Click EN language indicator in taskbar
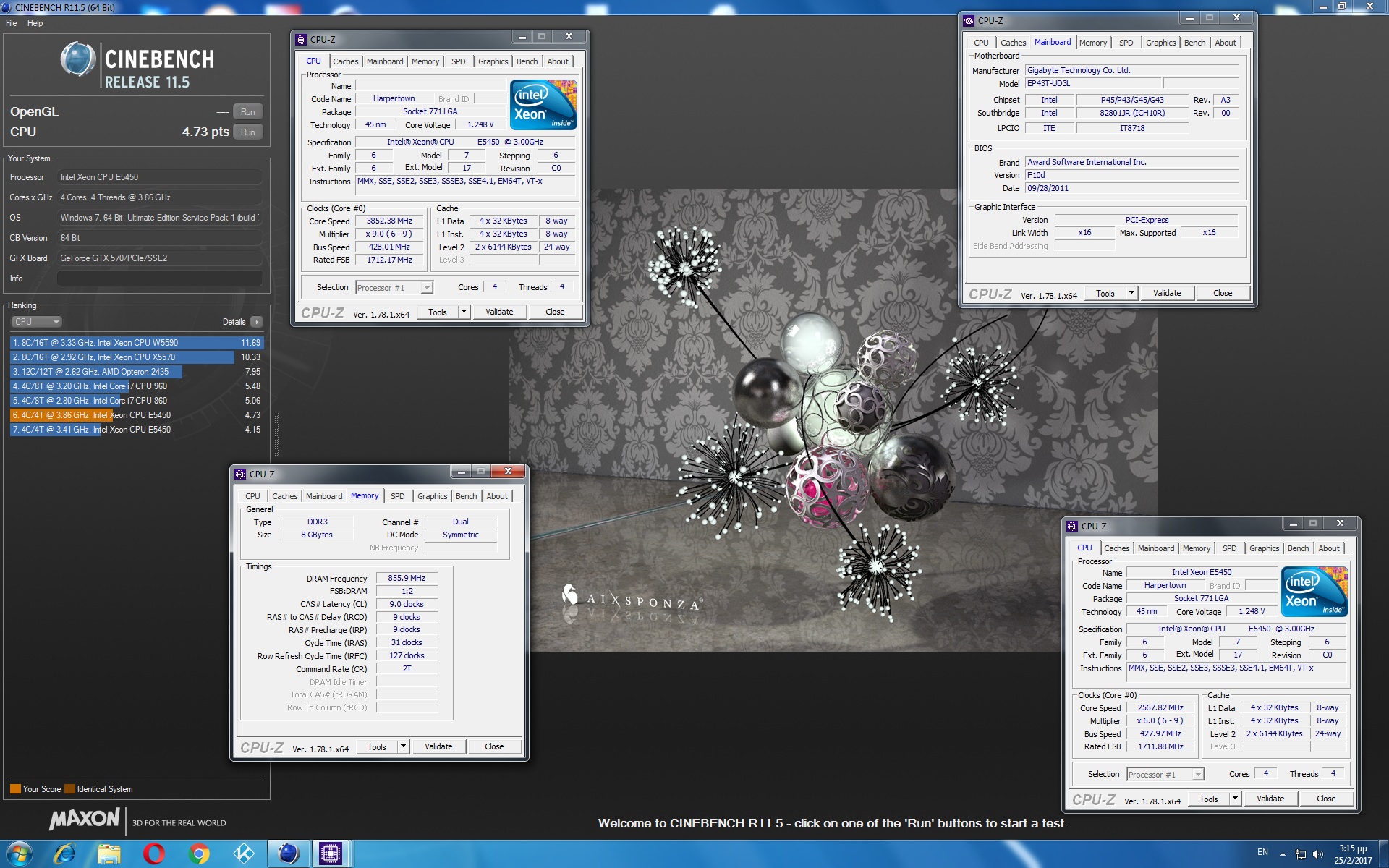The image size is (1389, 868). 1262,852
